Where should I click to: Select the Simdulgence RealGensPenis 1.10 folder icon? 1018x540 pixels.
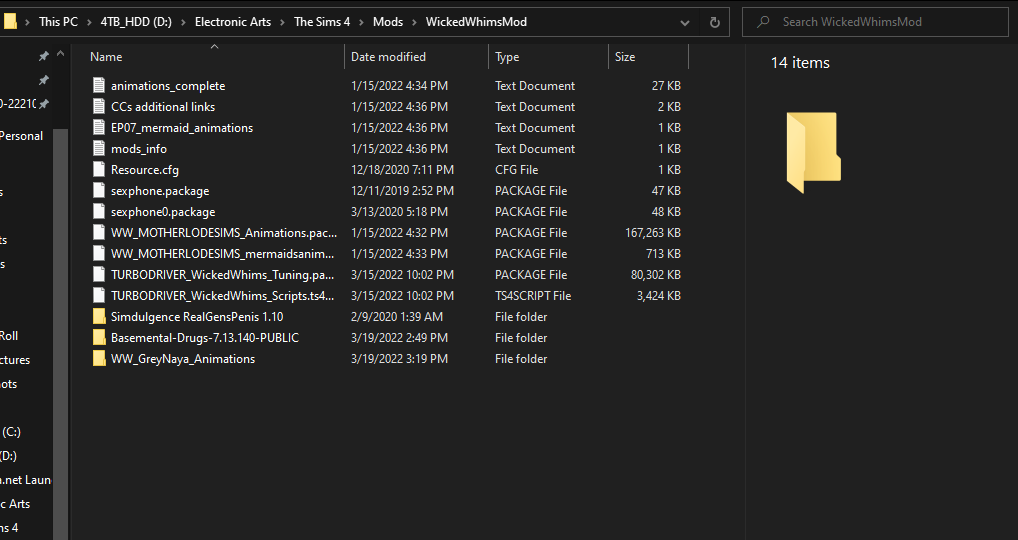click(99, 317)
